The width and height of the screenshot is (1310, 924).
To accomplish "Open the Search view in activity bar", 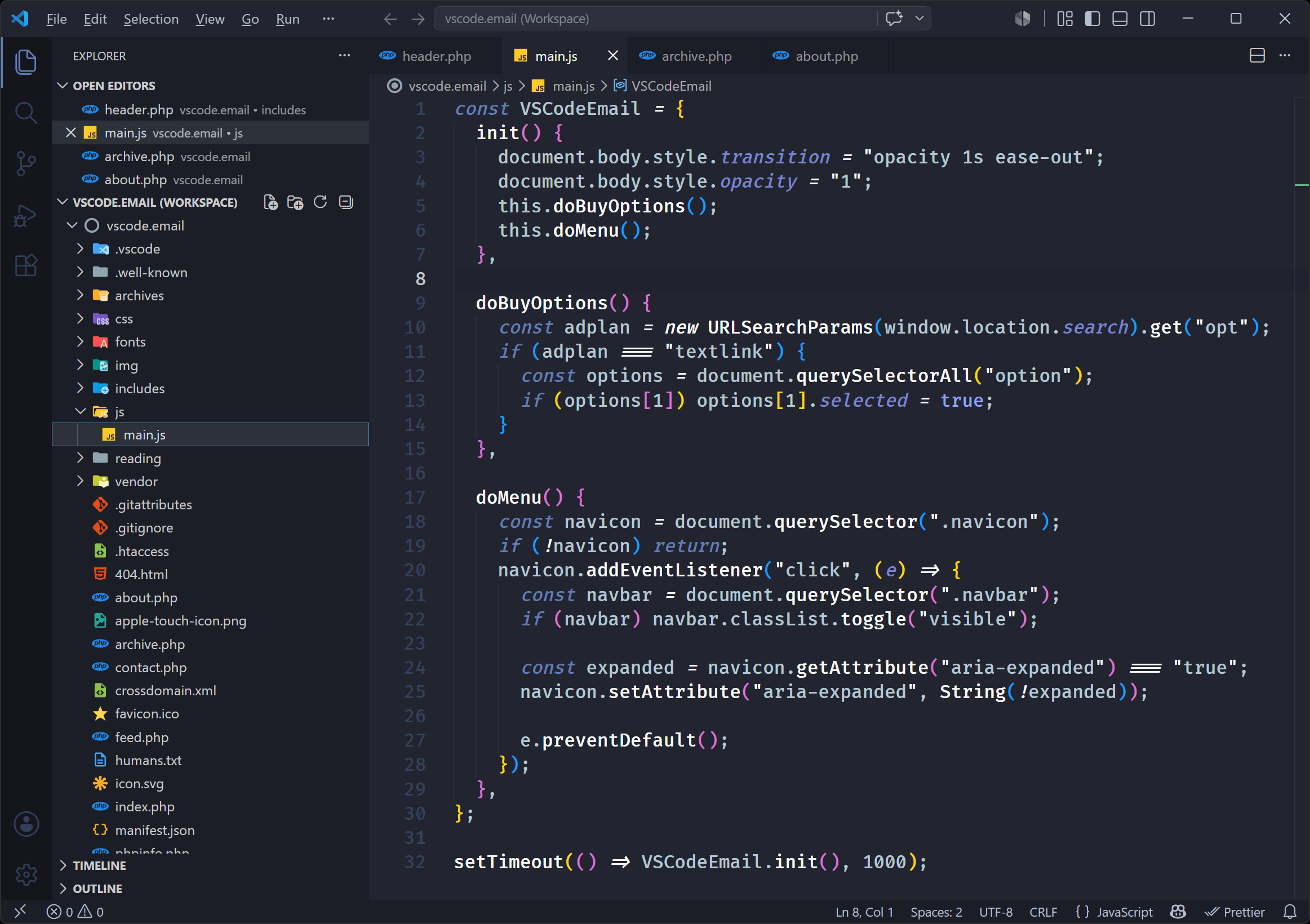I will click(x=26, y=113).
